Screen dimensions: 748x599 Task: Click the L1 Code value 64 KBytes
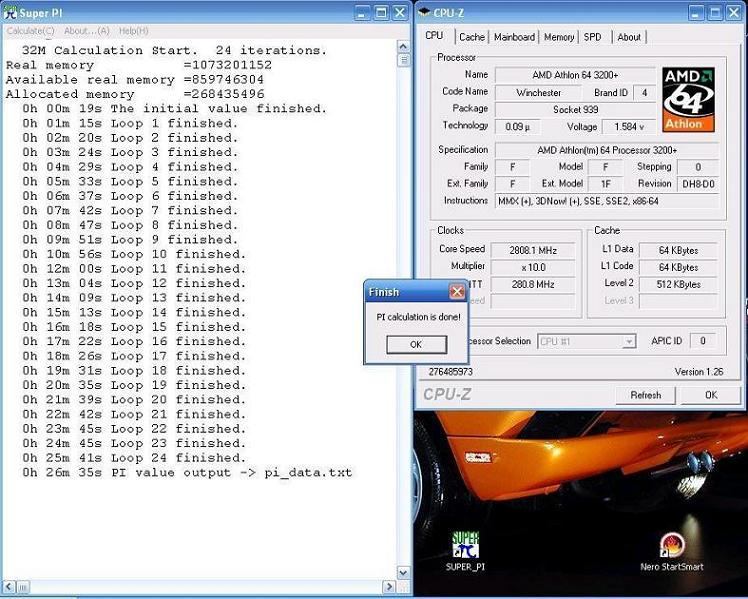(x=678, y=267)
